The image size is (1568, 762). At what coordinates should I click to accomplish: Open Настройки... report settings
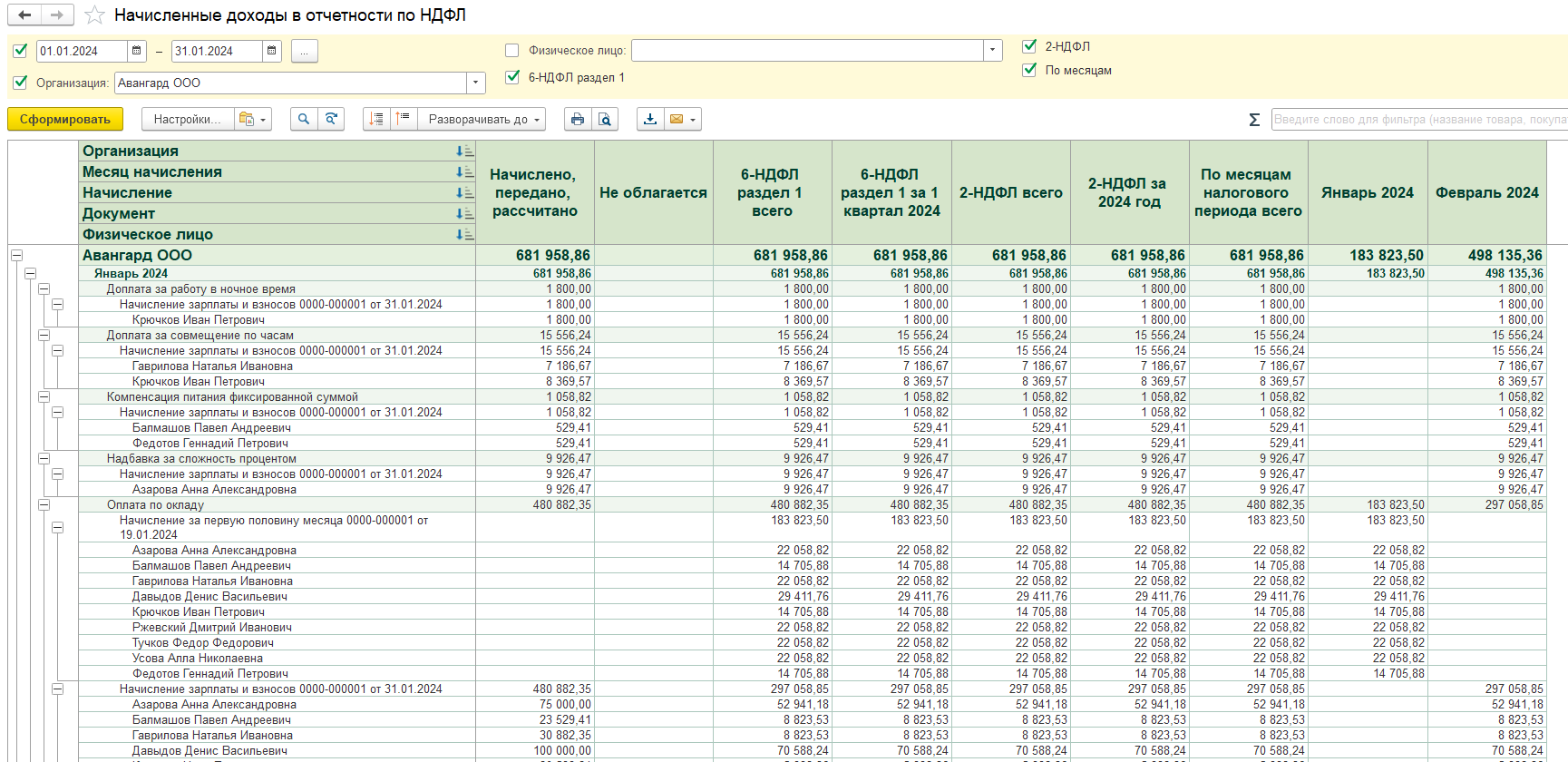click(x=187, y=119)
